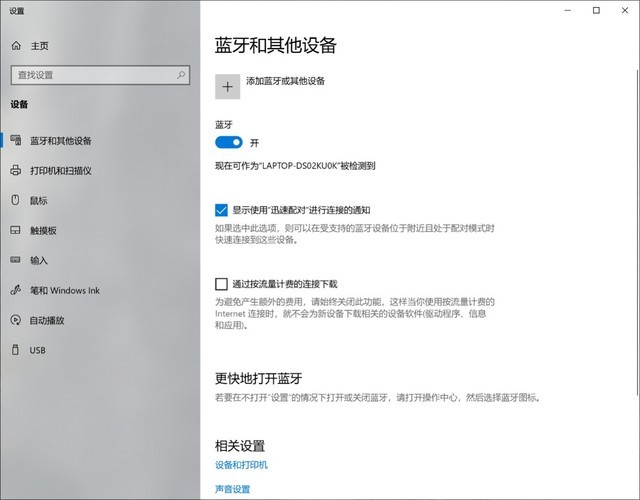Click the vertical scrollbar on the right
This screenshot has height=500, width=640.
[638, 233]
